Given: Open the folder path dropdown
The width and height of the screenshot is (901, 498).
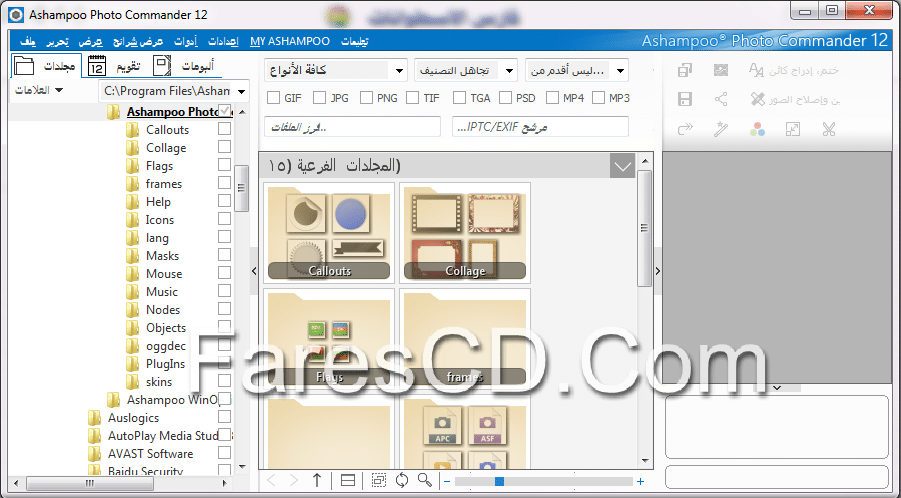Looking at the screenshot, I should 241,91.
